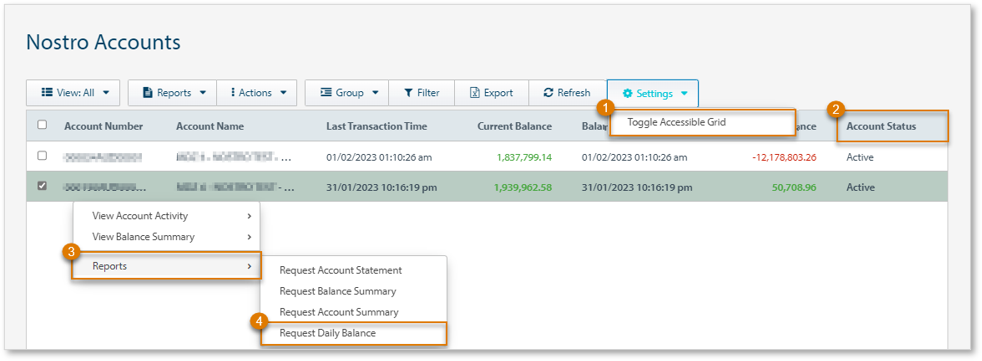Click 01/02/2023 01:10:26 am in Last Transaction Time
Viewport: 982px width, 361px height.
tap(379, 157)
